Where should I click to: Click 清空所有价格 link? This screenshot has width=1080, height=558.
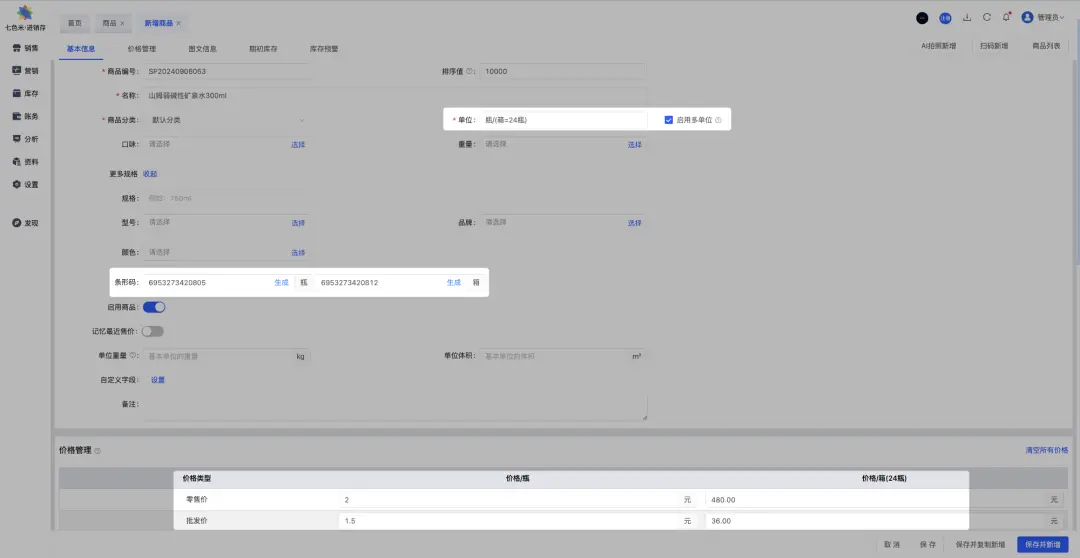point(1046,451)
